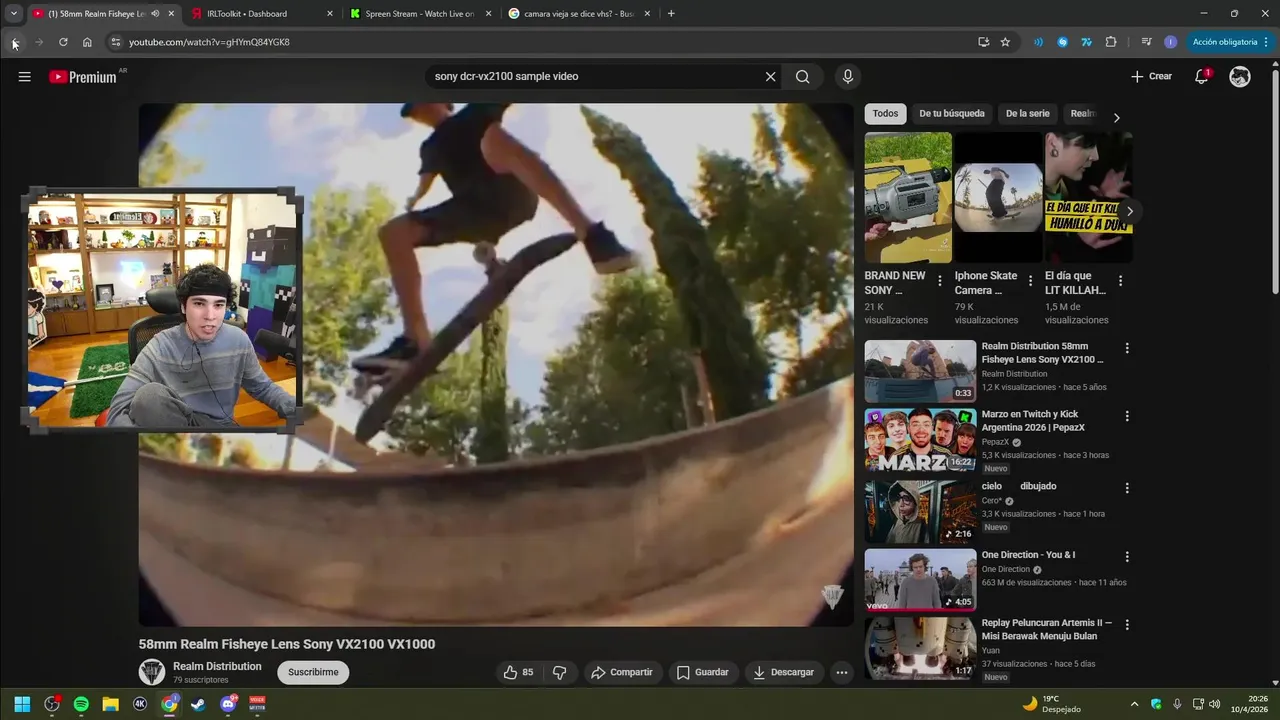Image resolution: width=1280 pixels, height=720 pixels.
Task: Open the YouTube hamburger guide menu
Action: 25,77
